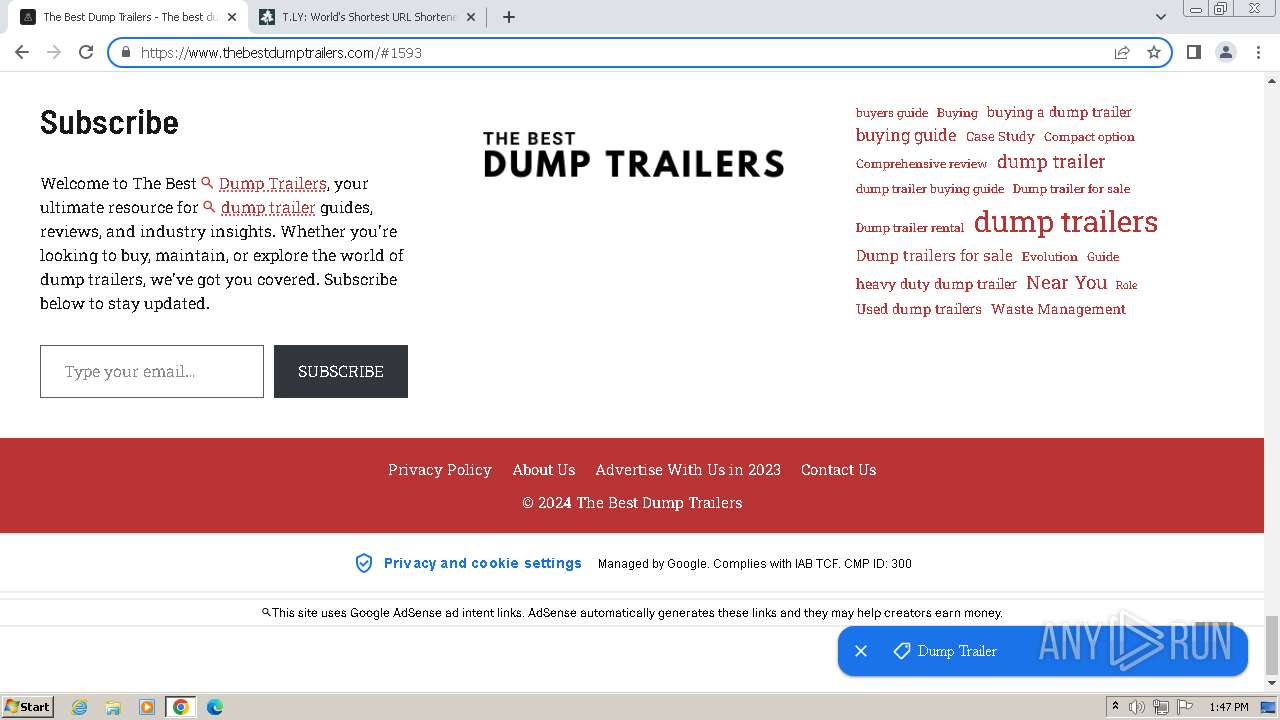Click the forward navigation arrow

tap(54, 52)
